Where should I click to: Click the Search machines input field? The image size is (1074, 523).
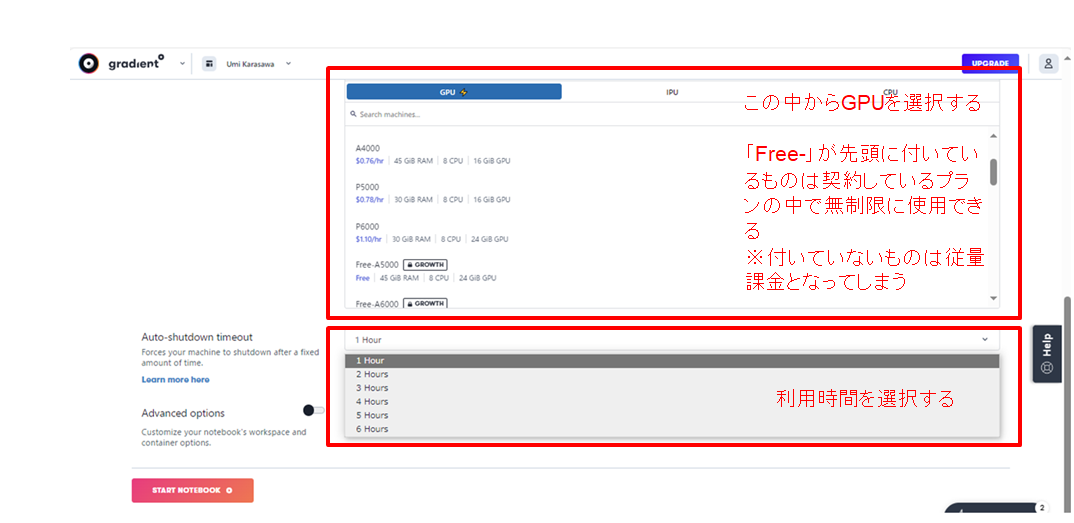tap(672, 114)
